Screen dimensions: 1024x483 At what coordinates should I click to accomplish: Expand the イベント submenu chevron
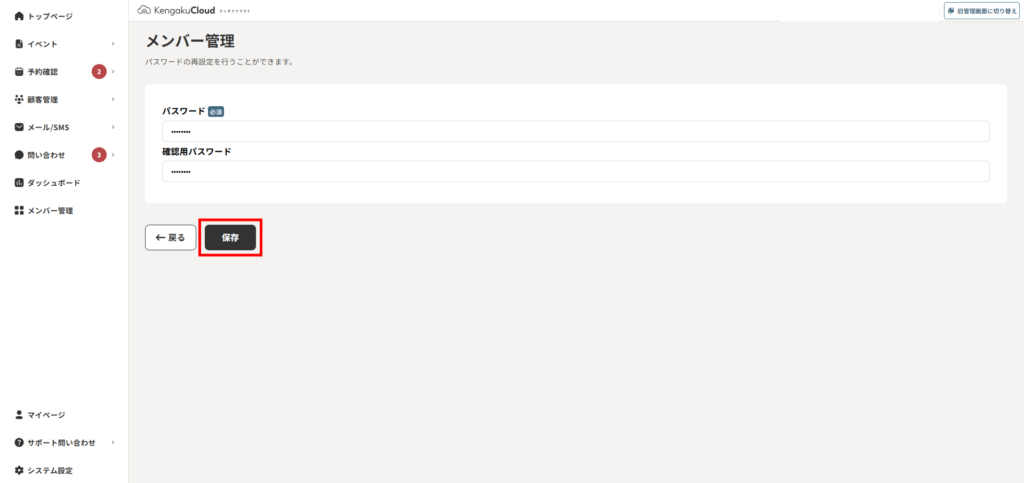[113, 44]
